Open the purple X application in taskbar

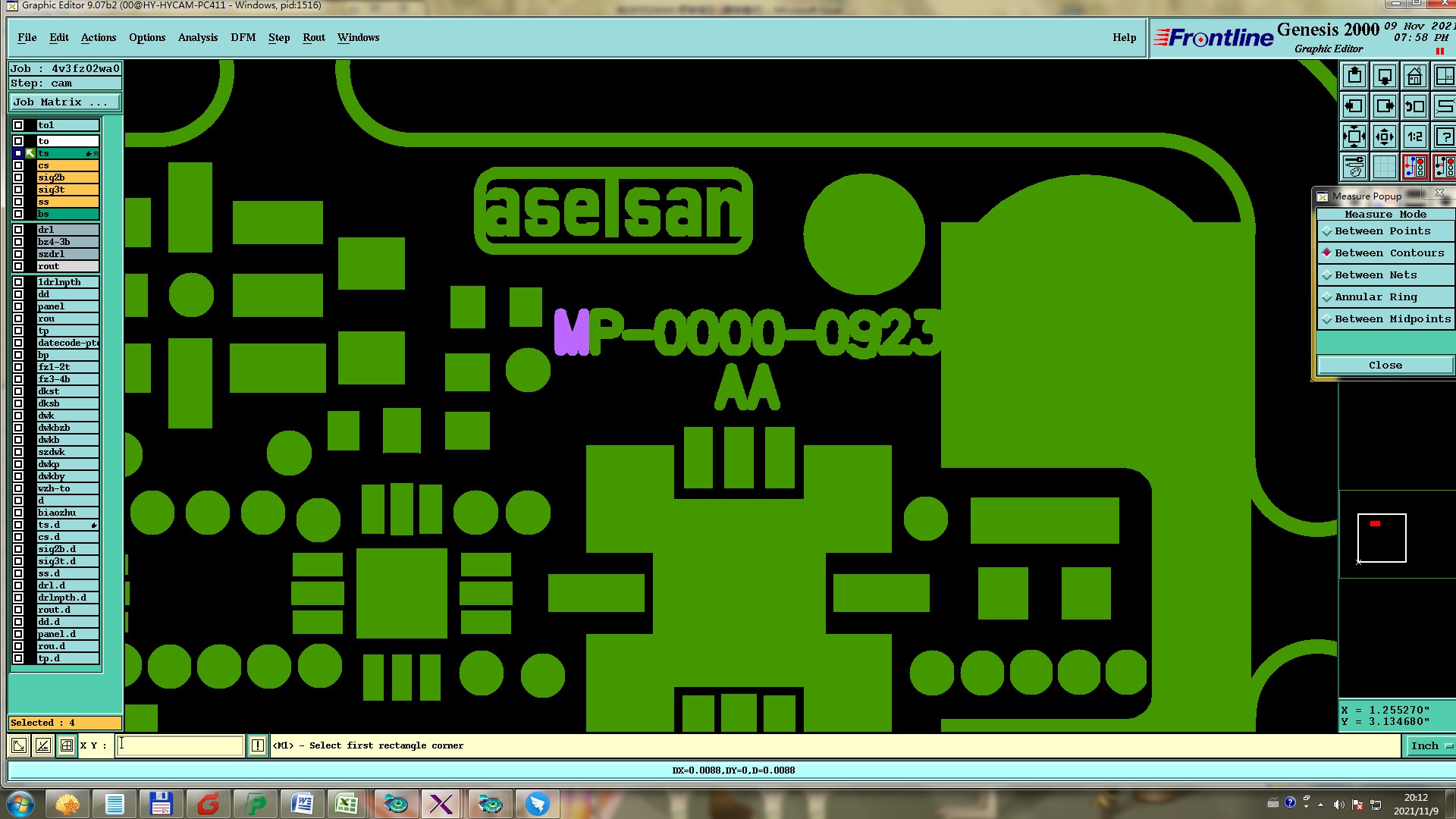click(441, 804)
